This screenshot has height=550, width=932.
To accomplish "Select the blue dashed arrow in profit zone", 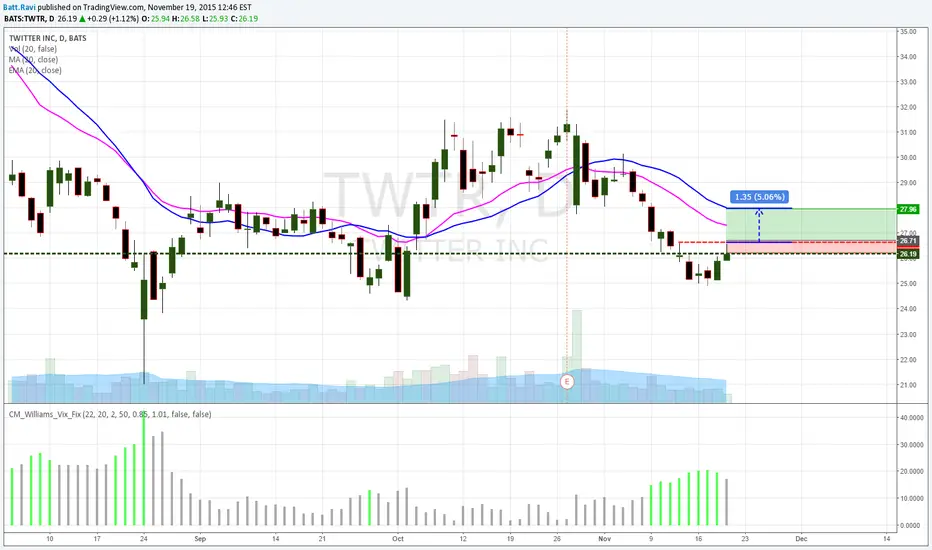I will point(759,225).
